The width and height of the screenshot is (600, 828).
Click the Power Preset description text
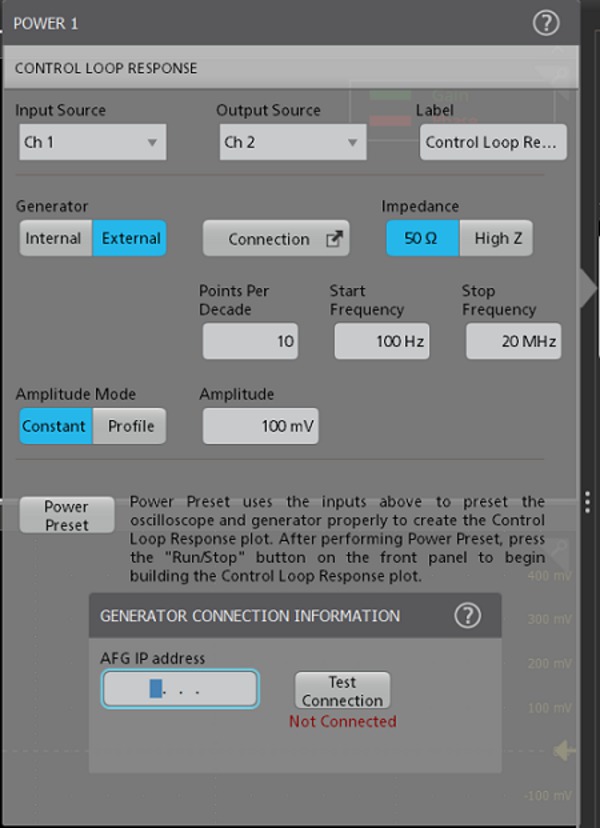click(337, 539)
